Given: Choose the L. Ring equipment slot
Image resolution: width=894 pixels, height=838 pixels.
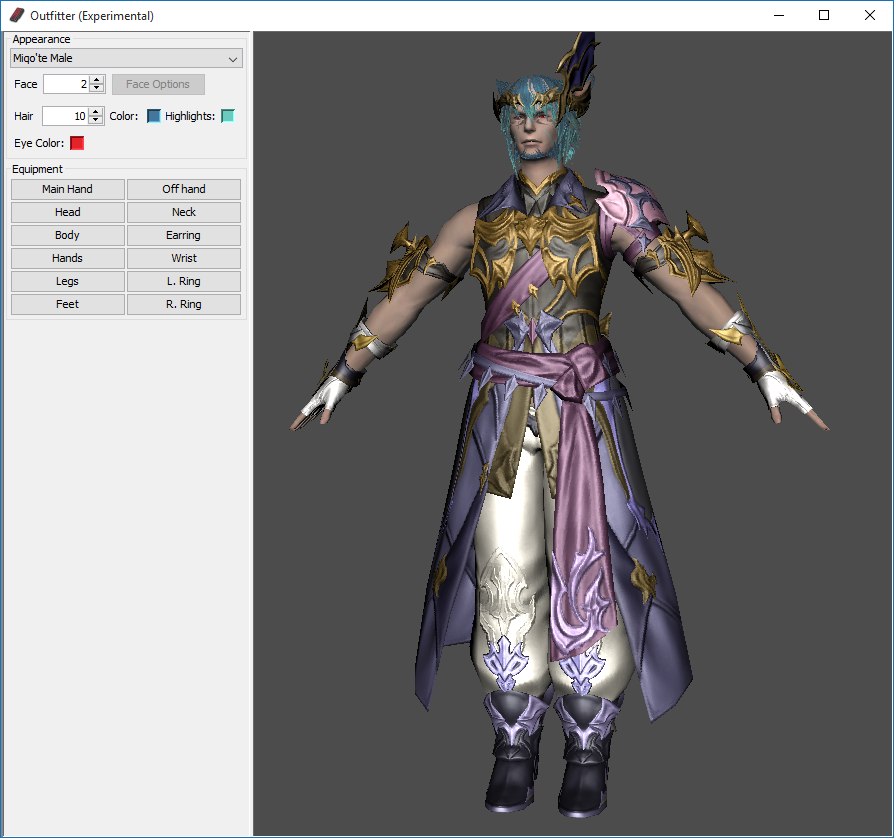Looking at the screenshot, I should coord(184,281).
